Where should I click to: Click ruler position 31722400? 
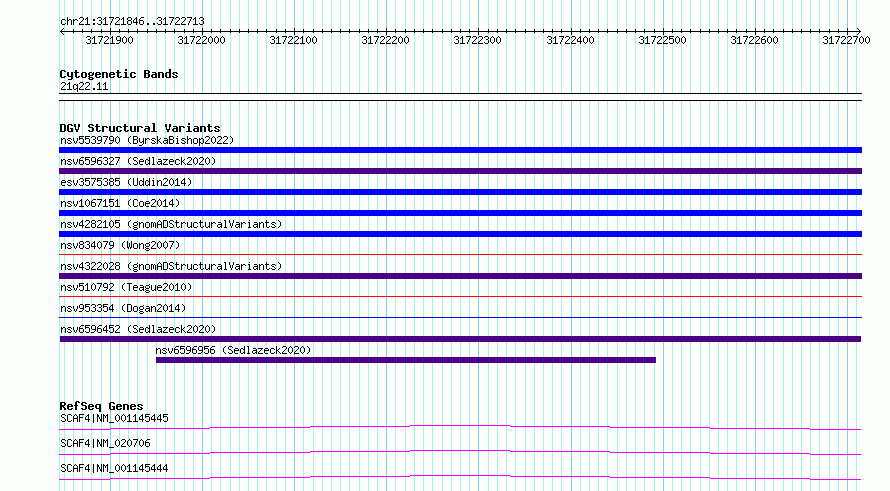tap(570, 40)
